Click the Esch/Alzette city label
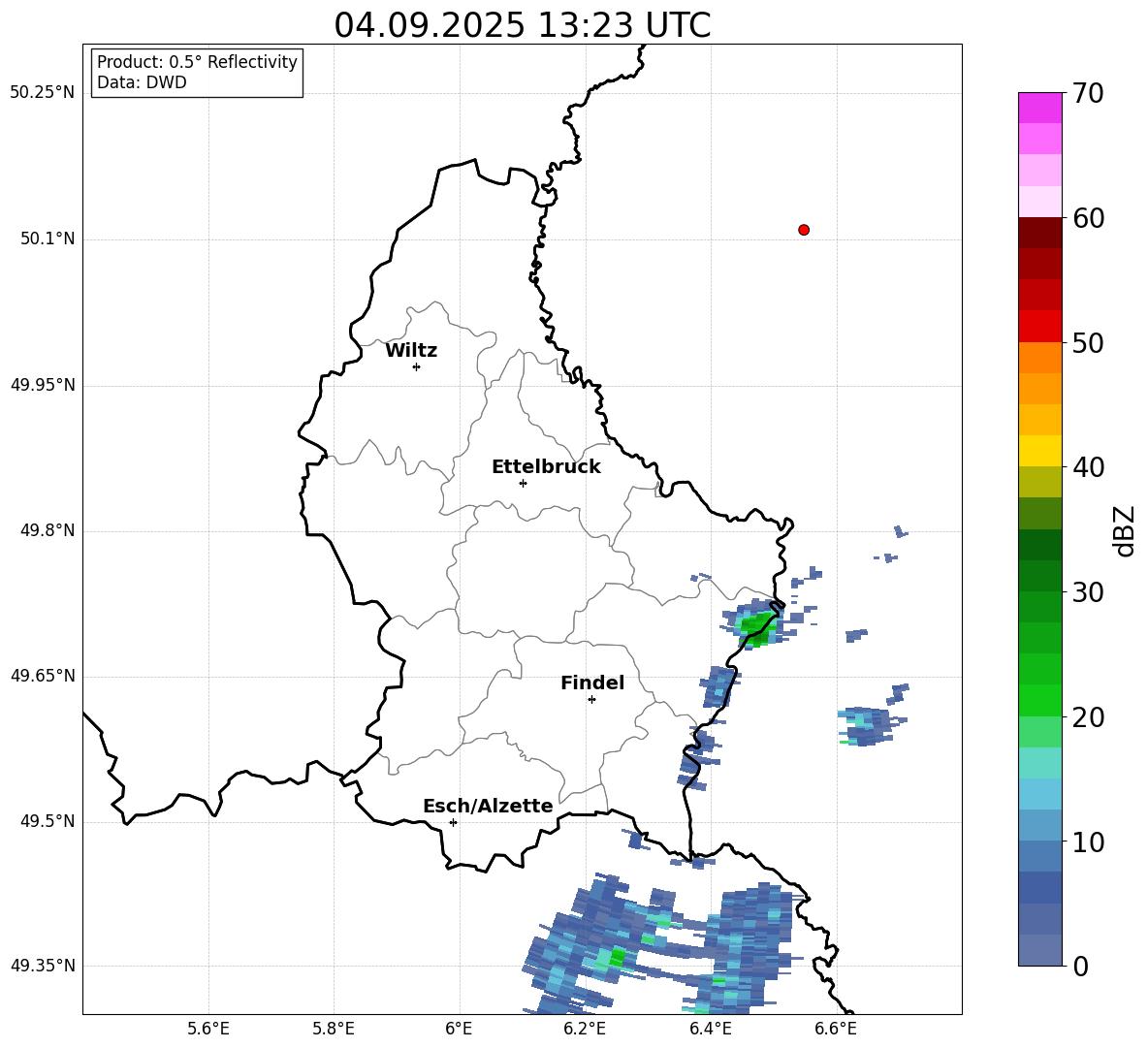The image size is (1148, 1048). tap(489, 806)
